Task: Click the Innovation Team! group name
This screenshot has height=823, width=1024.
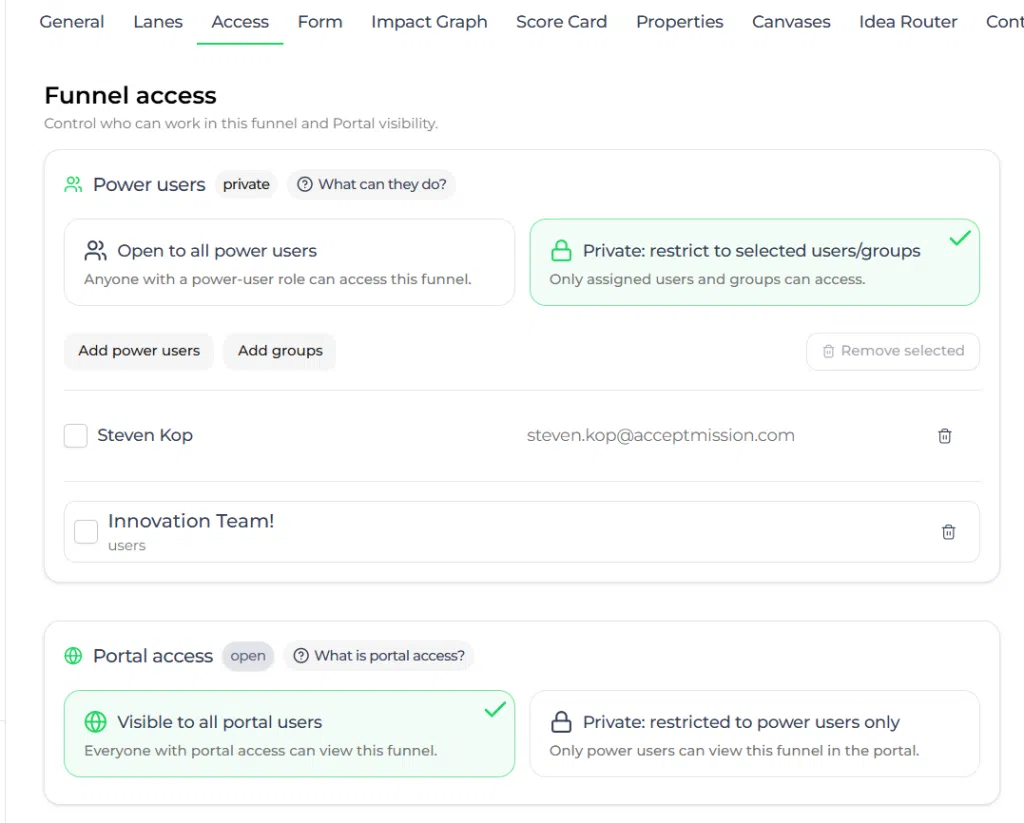Action: (x=191, y=521)
